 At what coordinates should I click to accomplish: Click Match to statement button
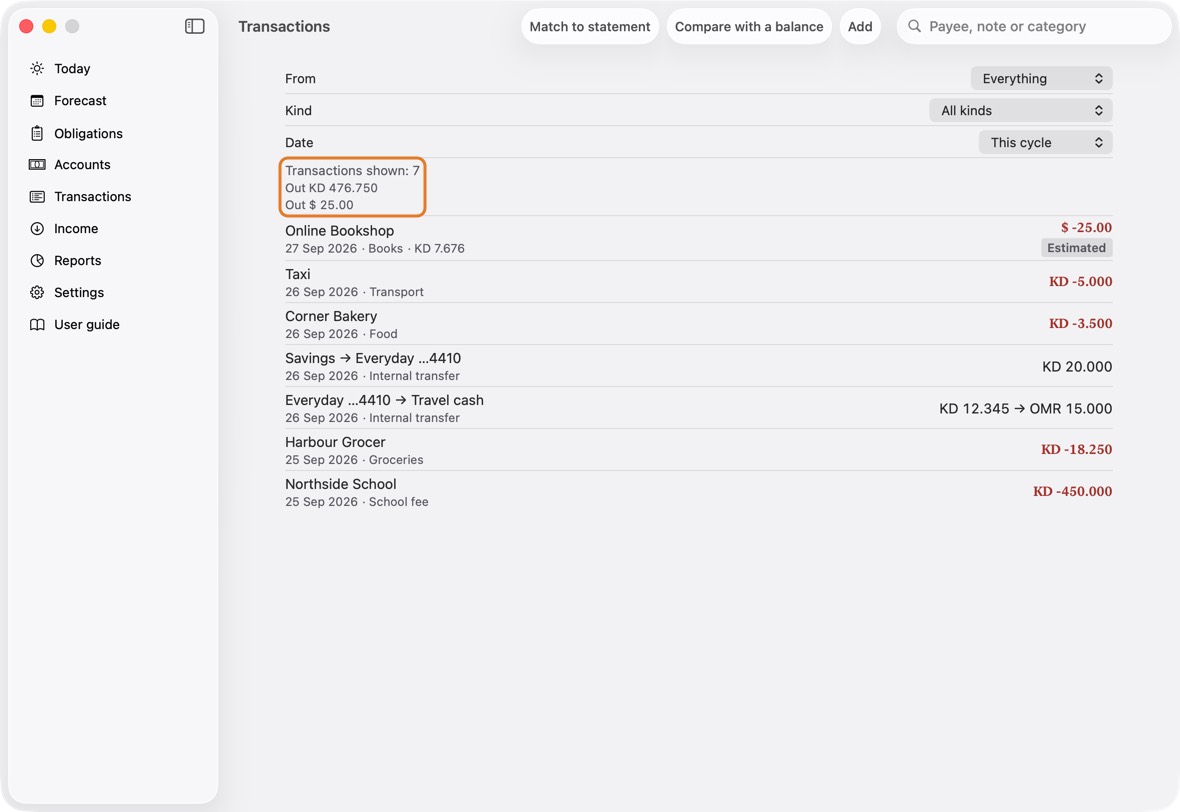(590, 26)
